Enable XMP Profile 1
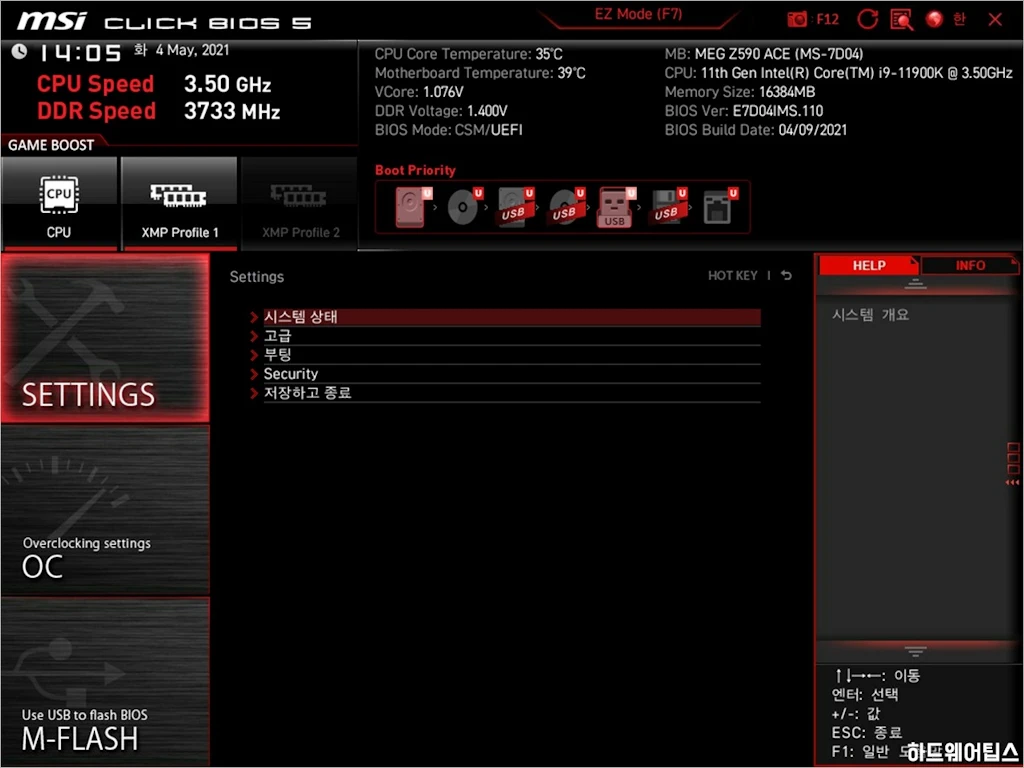This screenshot has height=768, width=1024. [179, 204]
